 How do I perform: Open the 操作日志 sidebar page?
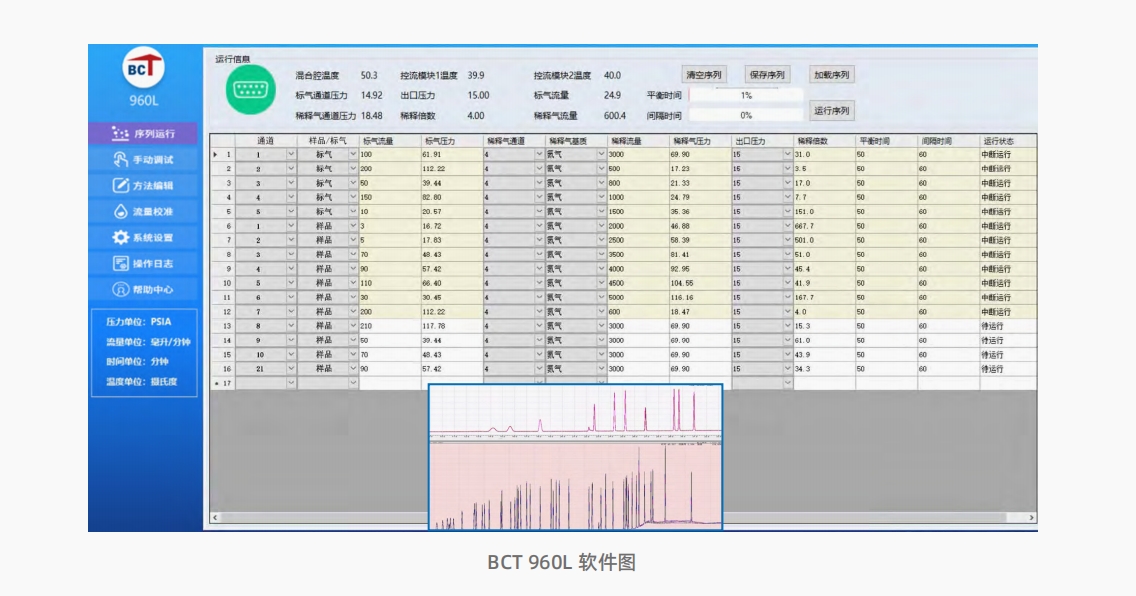143,264
